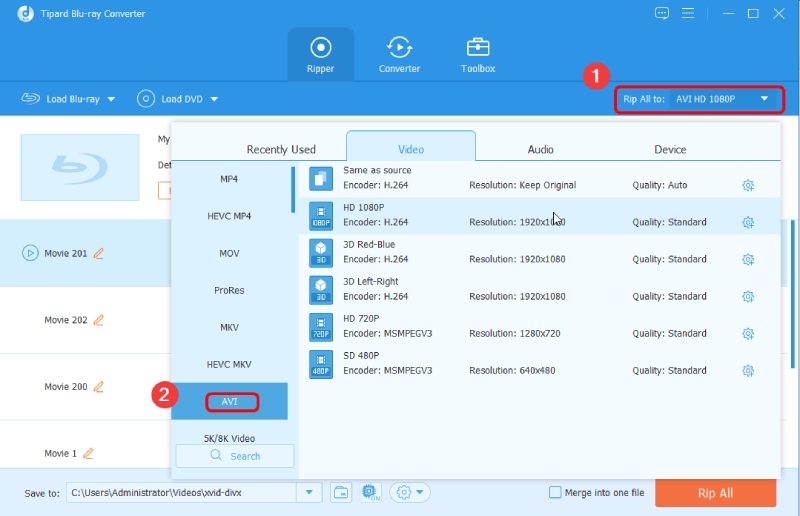The height and width of the screenshot is (516, 800).
Task: Select the HD 720P preset name
Action: 361,318
